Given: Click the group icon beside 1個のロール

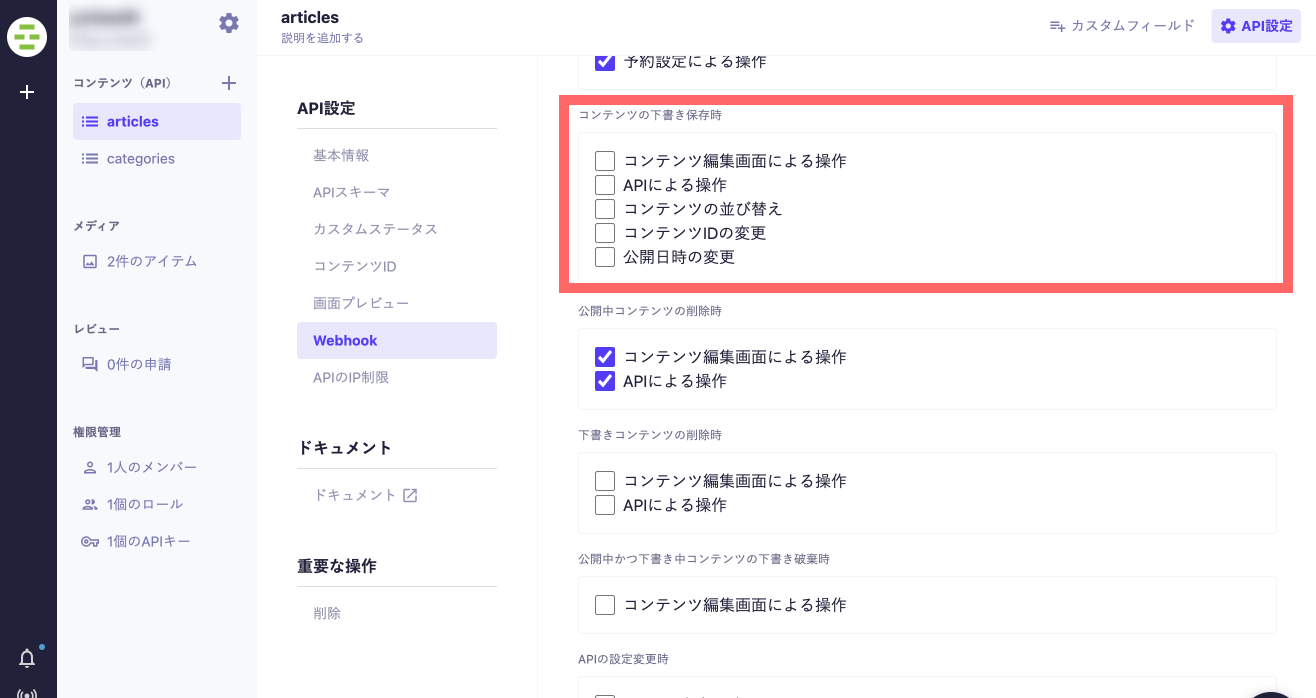Looking at the screenshot, I should 90,505.
